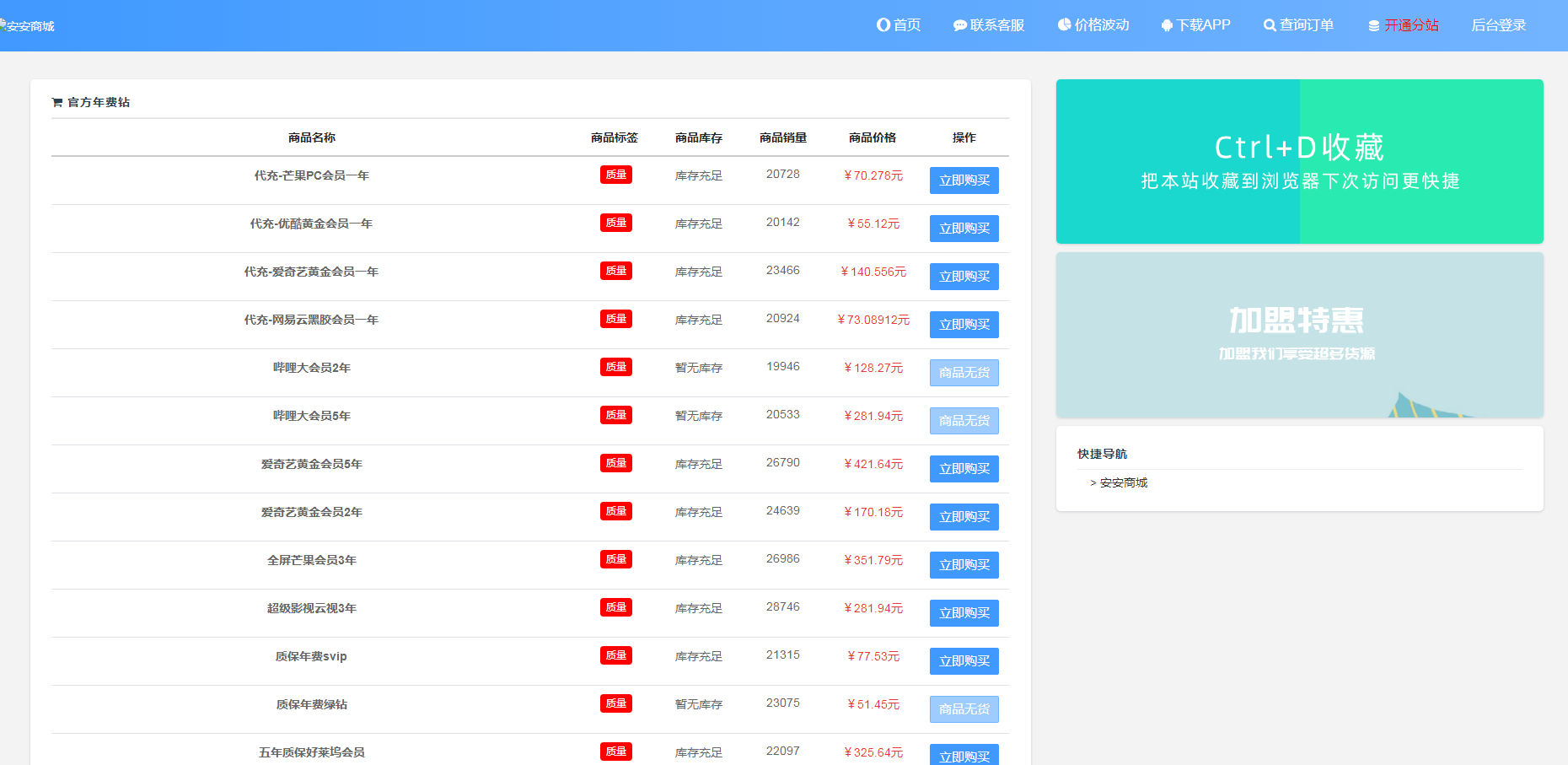
Task: Open the 安安商城 quick navigation link
Action: (1123, 482)
